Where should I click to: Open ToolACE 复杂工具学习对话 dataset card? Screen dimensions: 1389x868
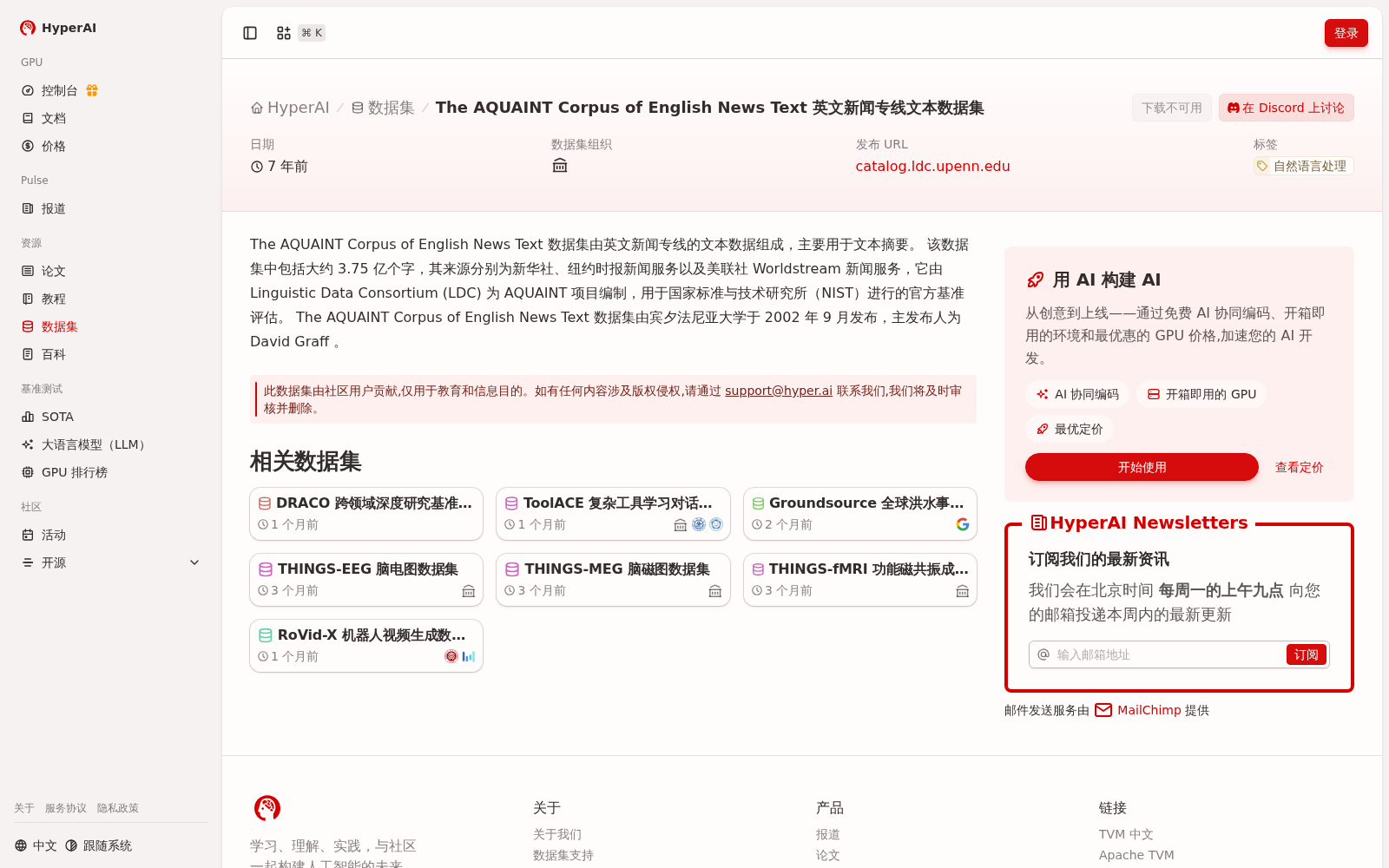(613, 514)
